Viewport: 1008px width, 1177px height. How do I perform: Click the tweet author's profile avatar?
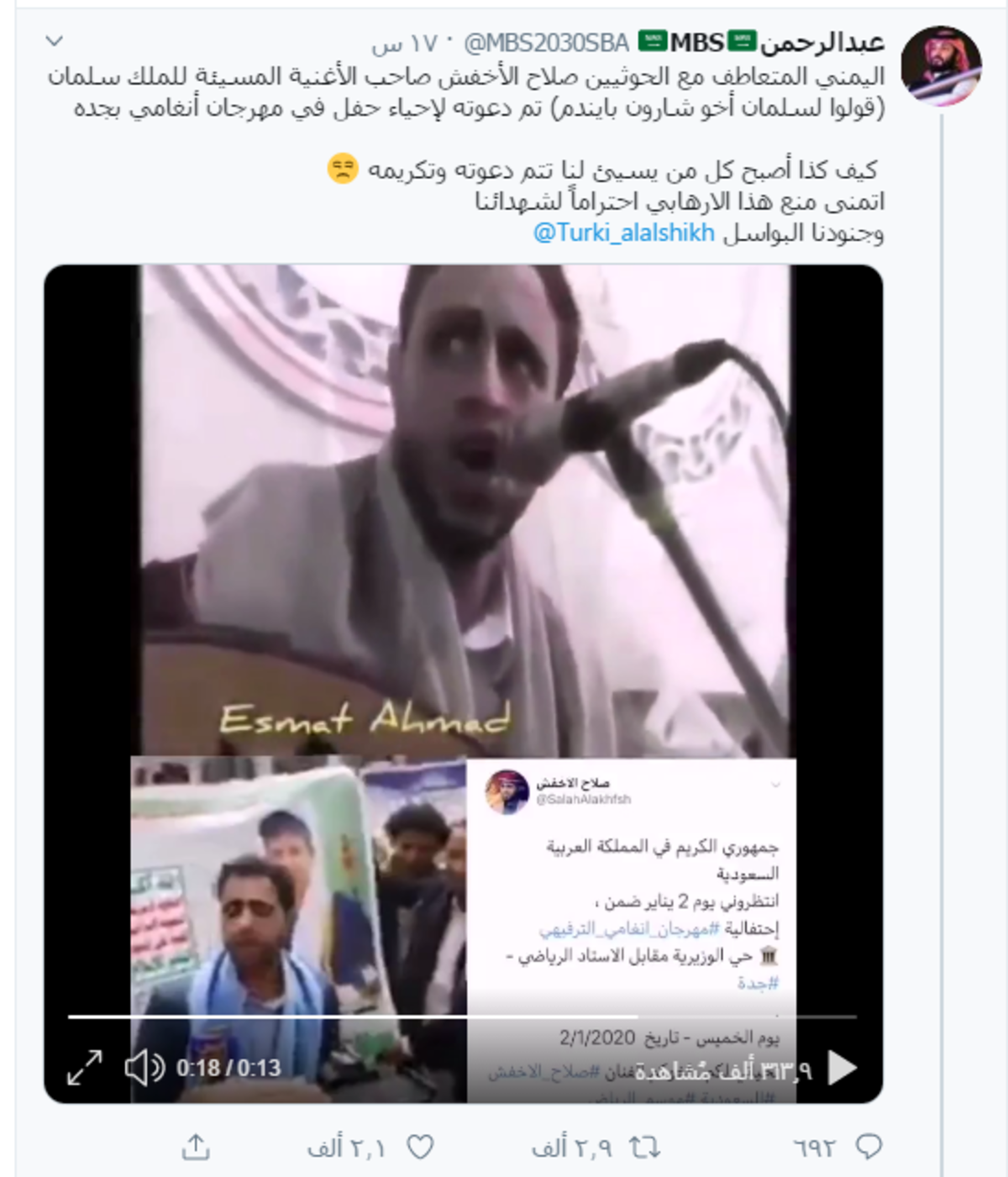pyautogui.click(x=941, y=66)
